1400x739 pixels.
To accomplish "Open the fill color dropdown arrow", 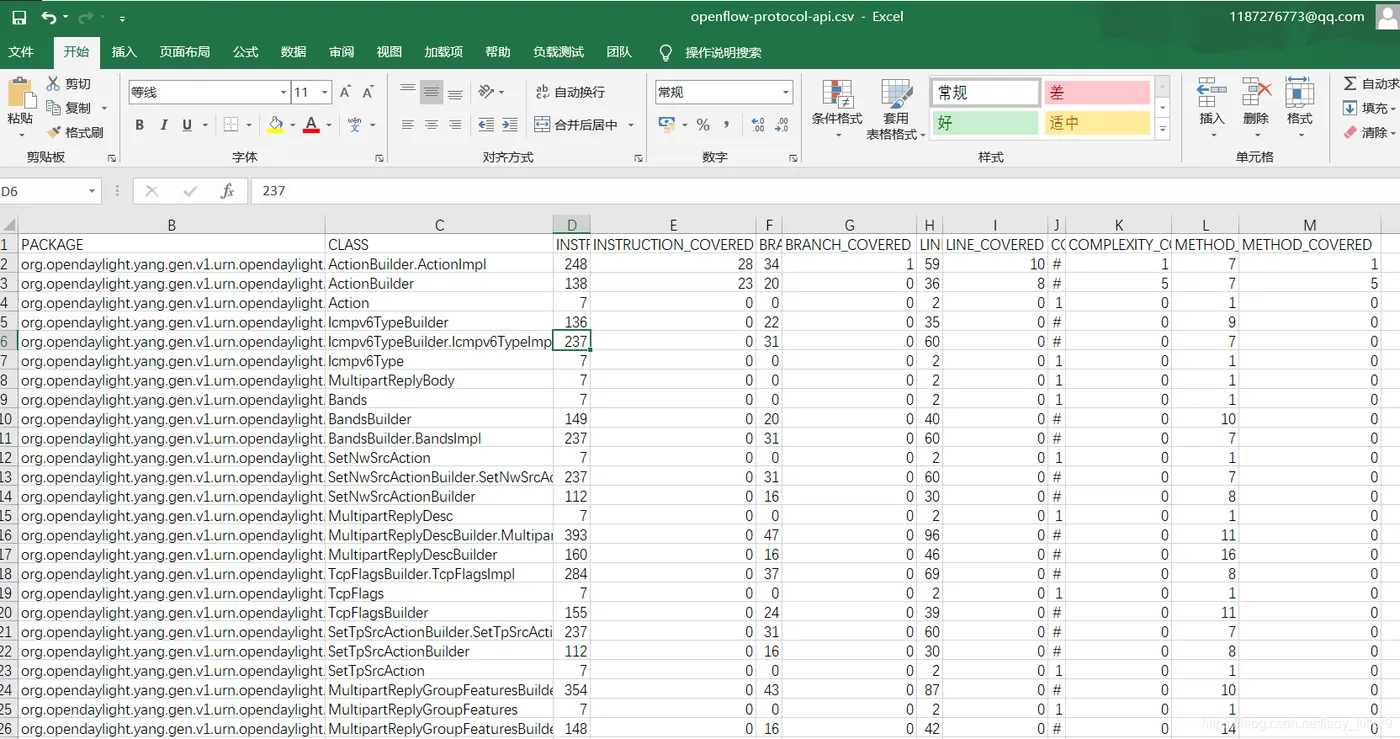I will [x=291, y=125].
